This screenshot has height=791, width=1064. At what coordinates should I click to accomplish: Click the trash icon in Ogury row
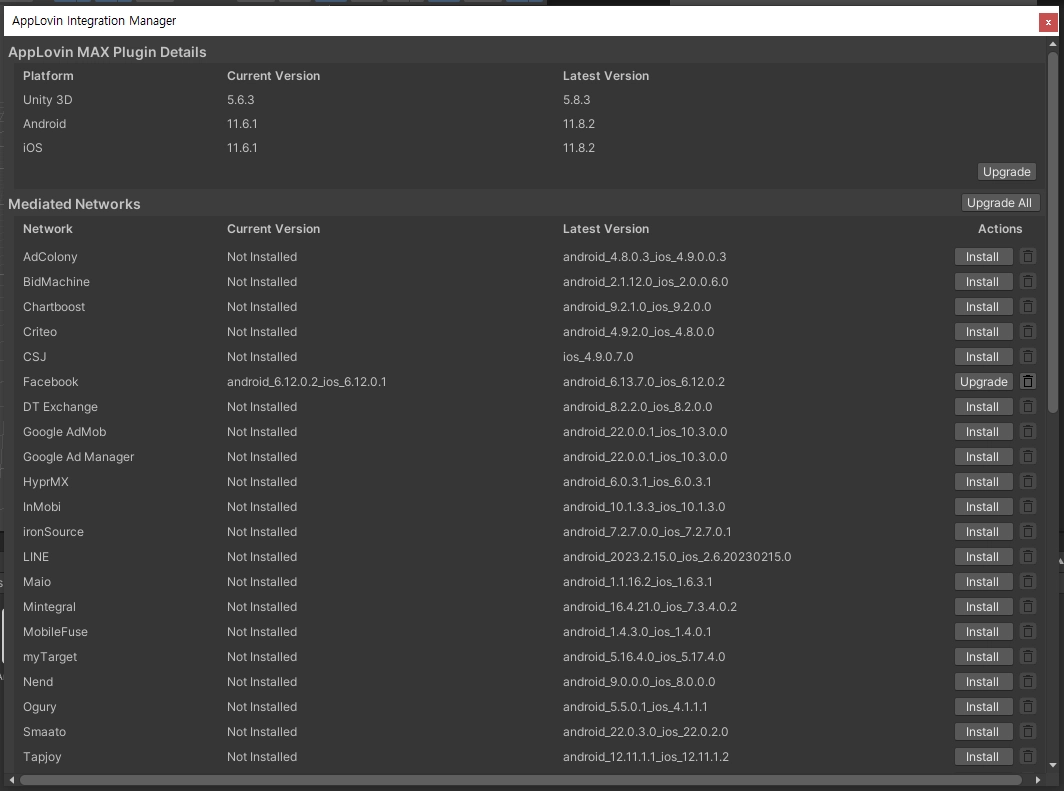1027,707
